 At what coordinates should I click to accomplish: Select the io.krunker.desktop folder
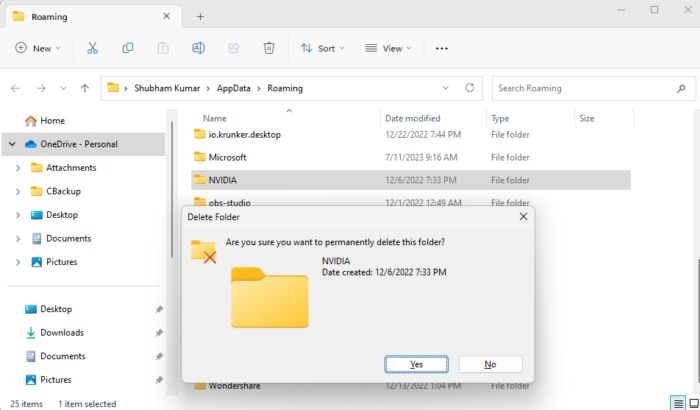point(411,134)
